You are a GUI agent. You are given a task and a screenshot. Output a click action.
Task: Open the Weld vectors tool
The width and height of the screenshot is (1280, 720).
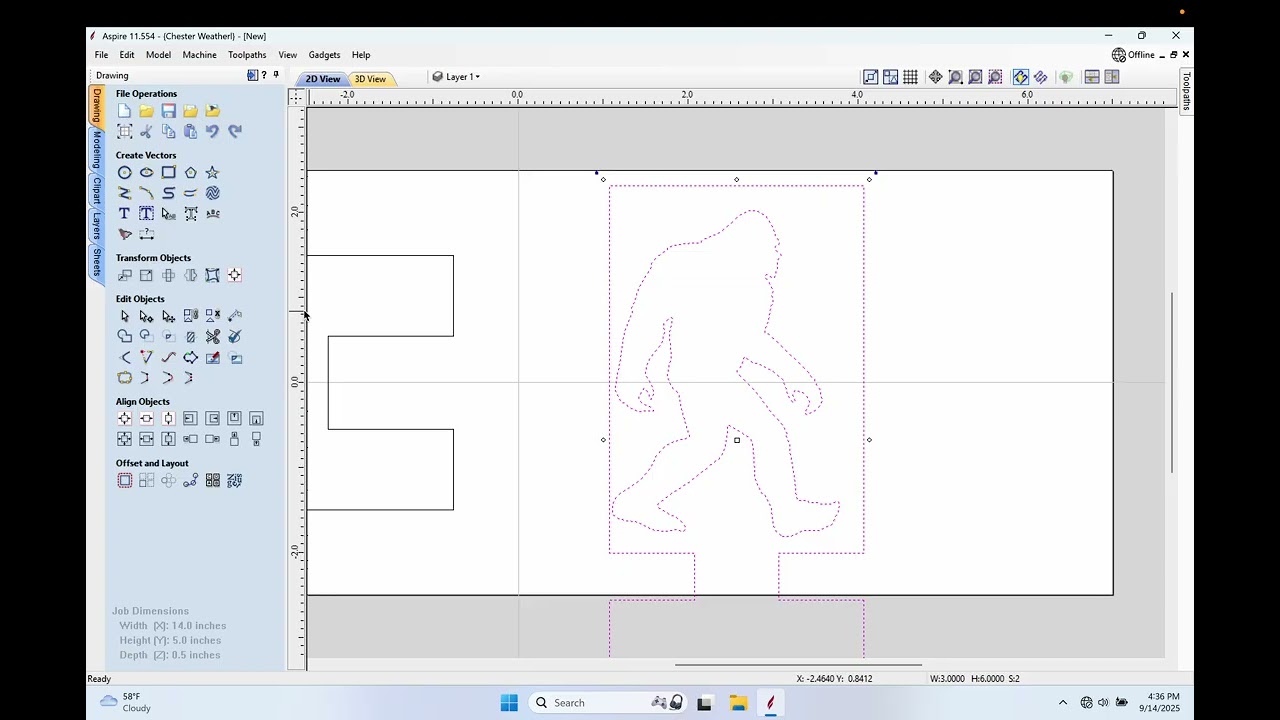coord(124,337)
